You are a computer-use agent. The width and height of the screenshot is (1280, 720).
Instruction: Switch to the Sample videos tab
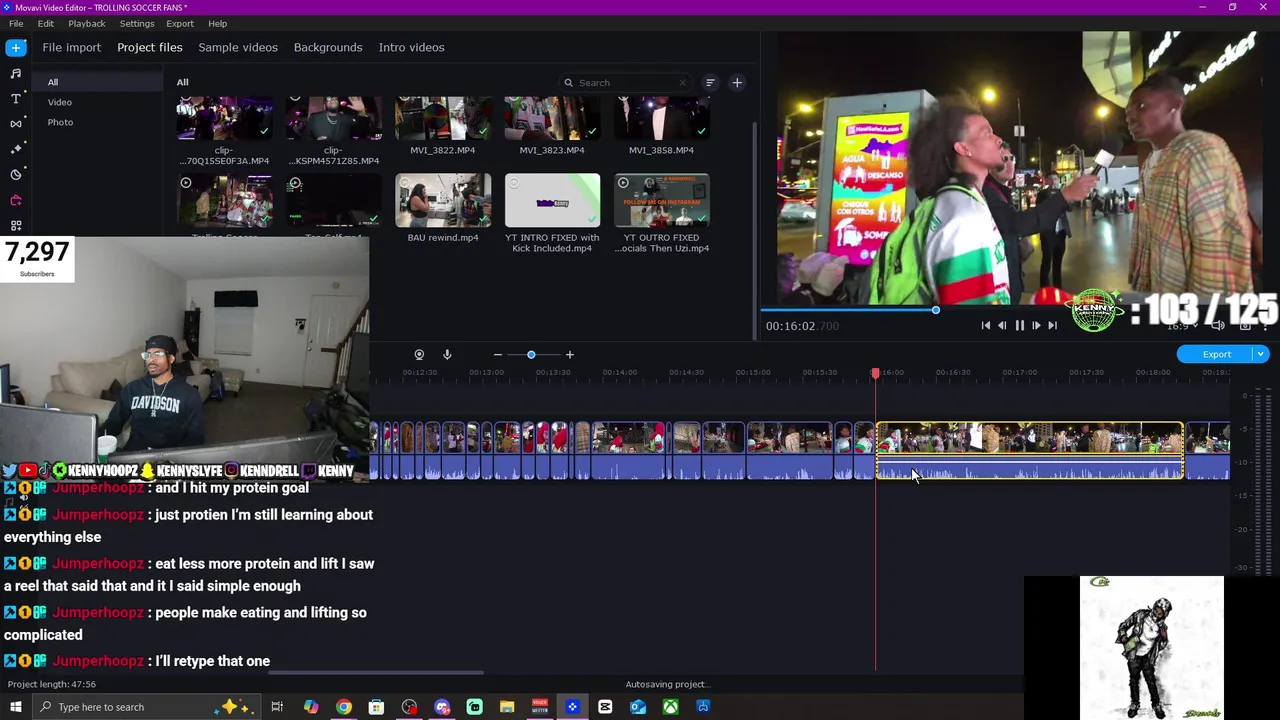pyautogui.click(x=238, y=47)
